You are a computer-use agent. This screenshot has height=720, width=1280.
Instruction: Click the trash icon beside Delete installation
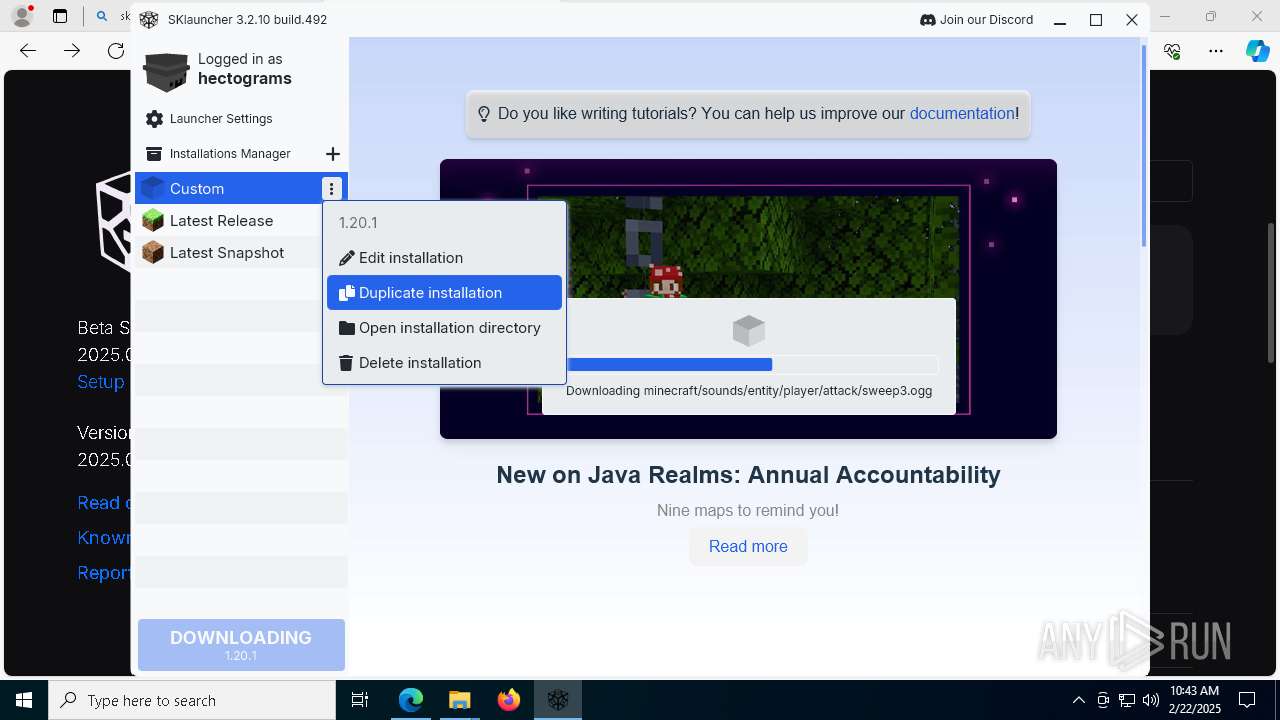pyautogui.click(x=347, y=363)
